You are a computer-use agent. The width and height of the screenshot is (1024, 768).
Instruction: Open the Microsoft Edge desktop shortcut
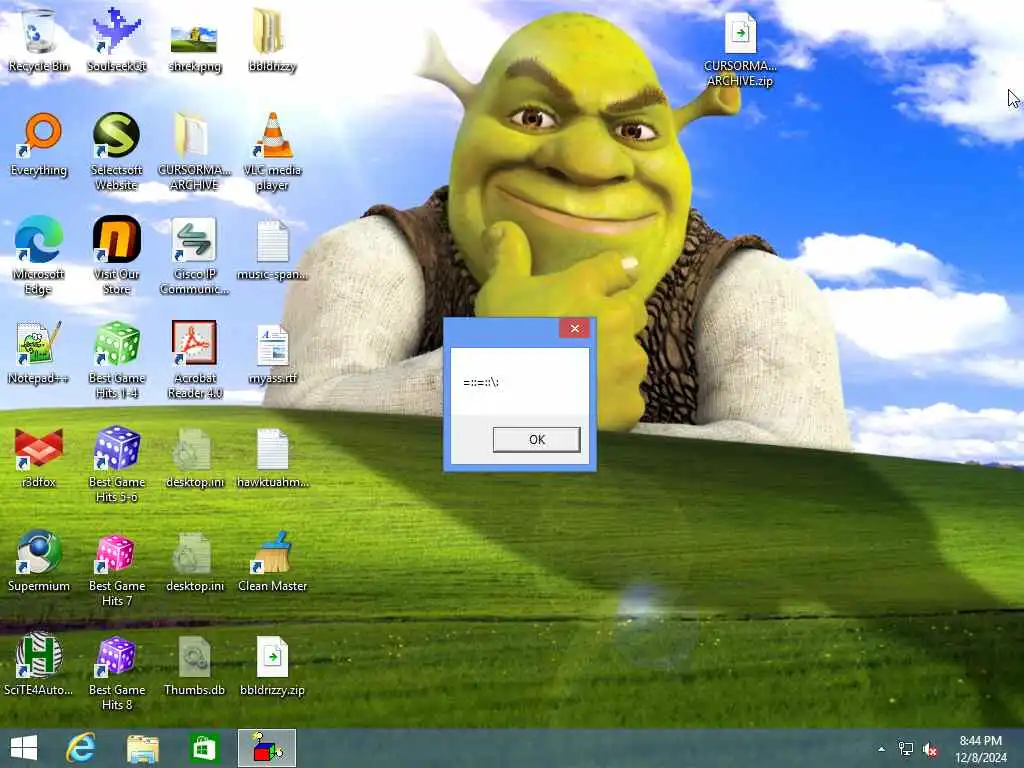click(x=39, y=255)
